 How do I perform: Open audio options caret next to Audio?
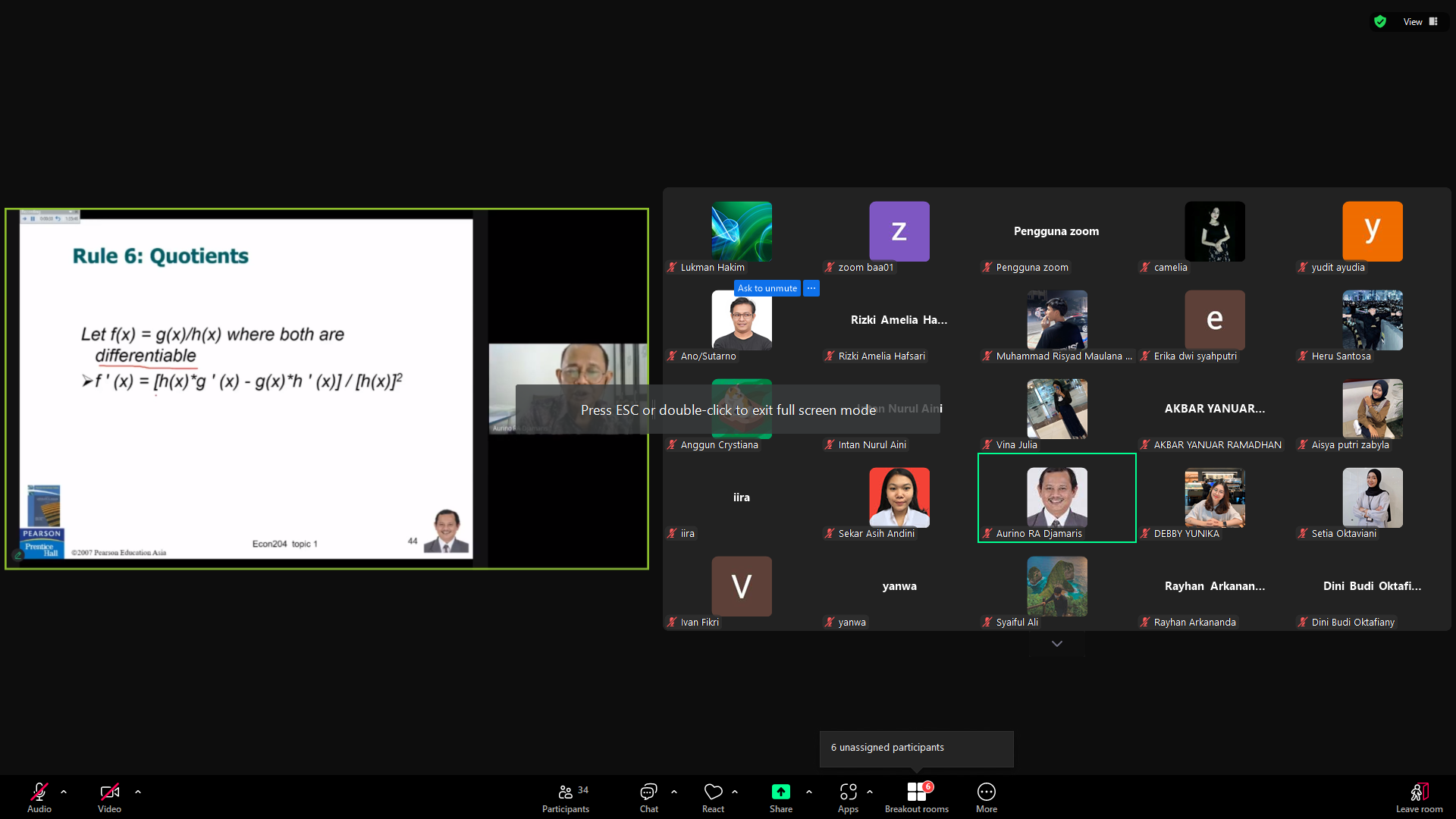click(64, 792)
